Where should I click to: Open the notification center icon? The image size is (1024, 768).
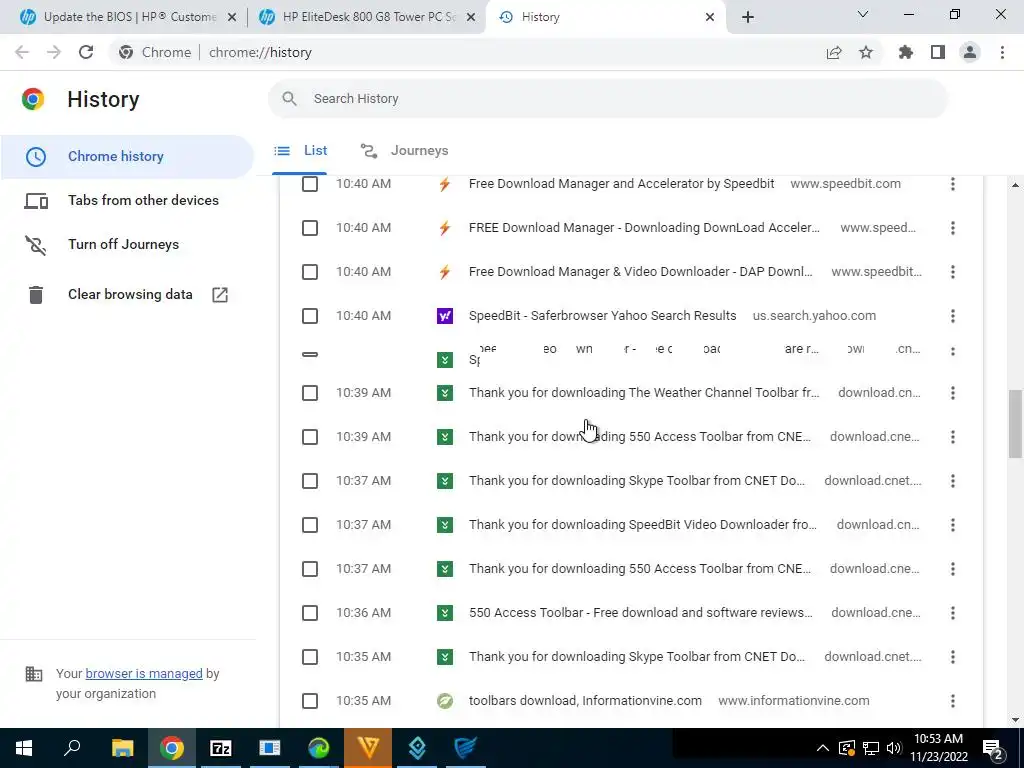click(993, 748)
